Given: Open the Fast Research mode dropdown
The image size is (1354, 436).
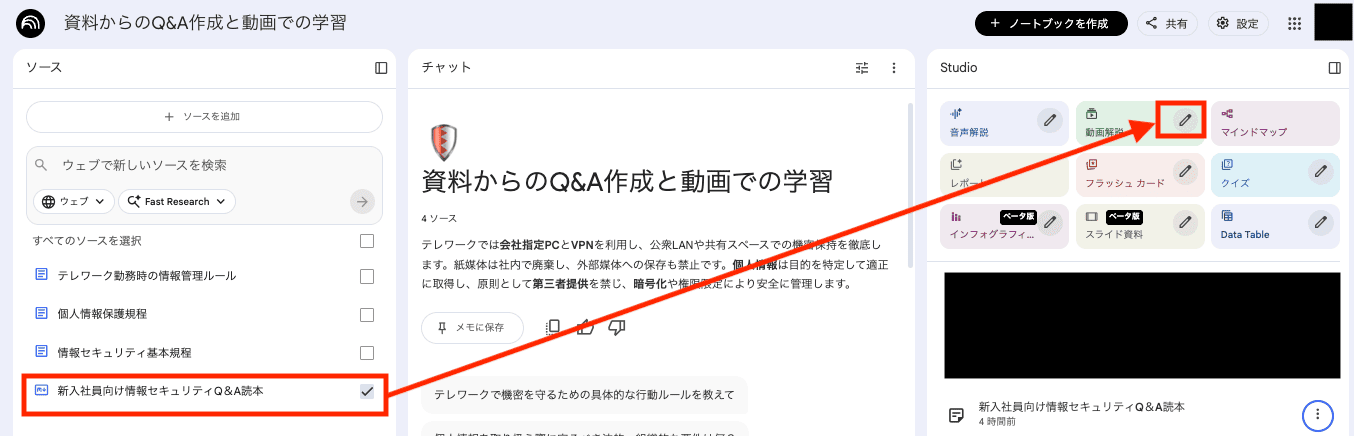Looking at the screenshot, I should point(177,201).
